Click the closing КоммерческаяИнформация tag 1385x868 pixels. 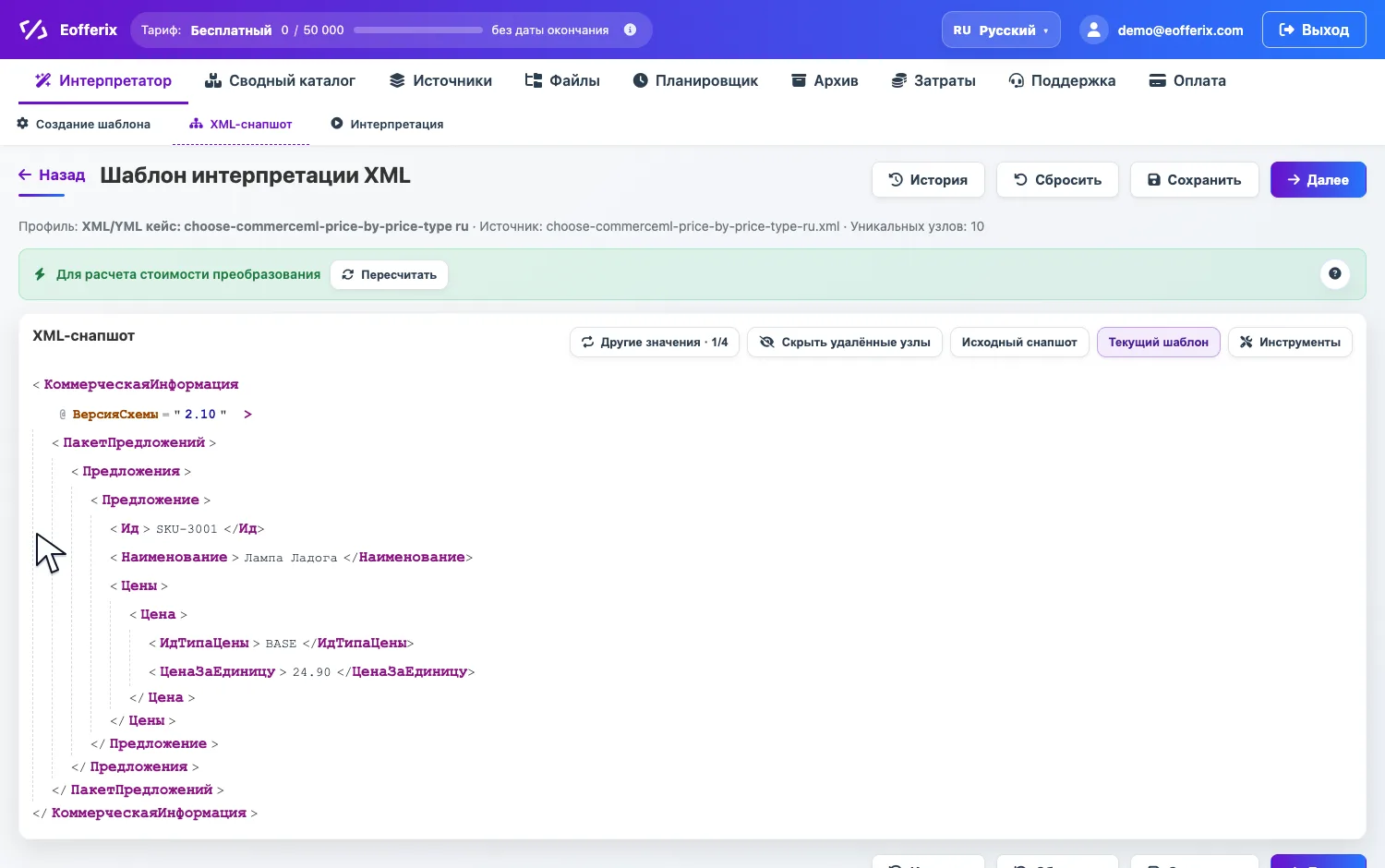click(x=149, y=813)
